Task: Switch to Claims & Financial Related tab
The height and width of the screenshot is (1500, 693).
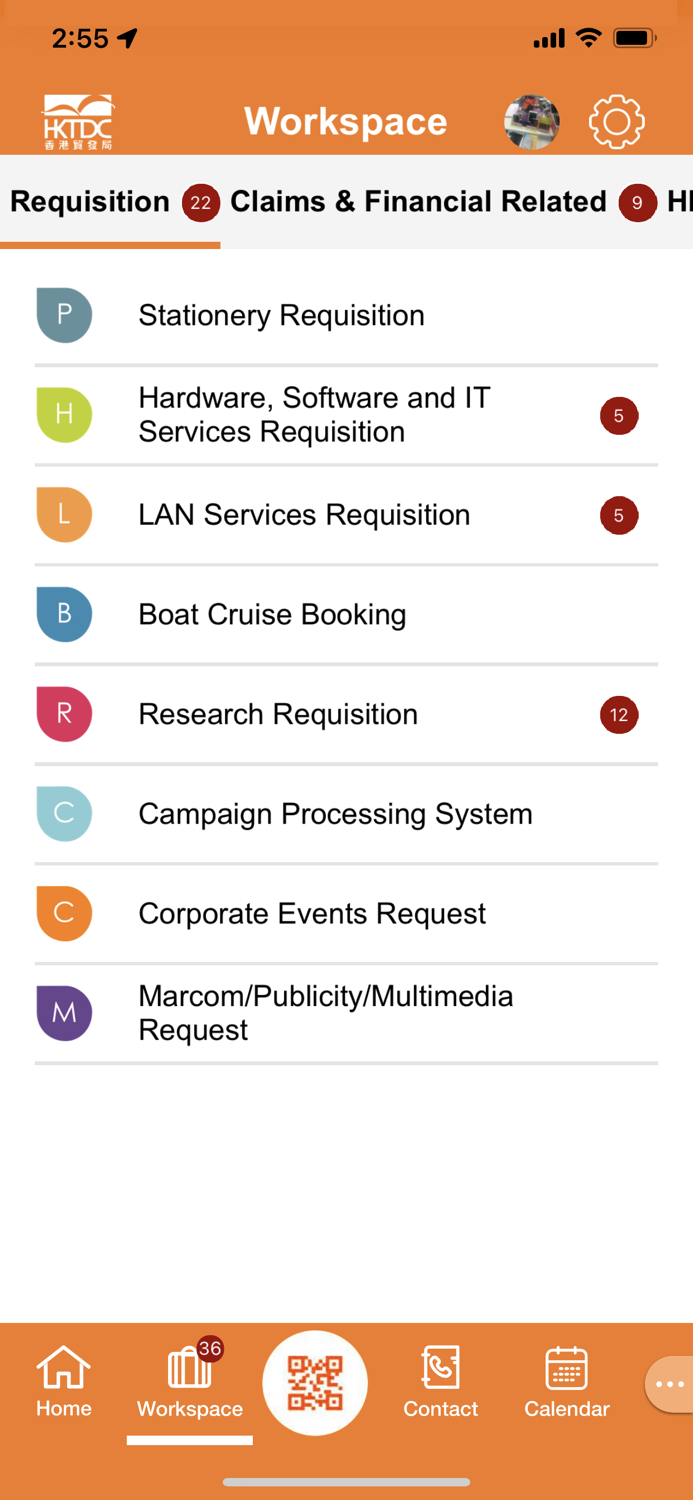Action: [x=418, y=201]
